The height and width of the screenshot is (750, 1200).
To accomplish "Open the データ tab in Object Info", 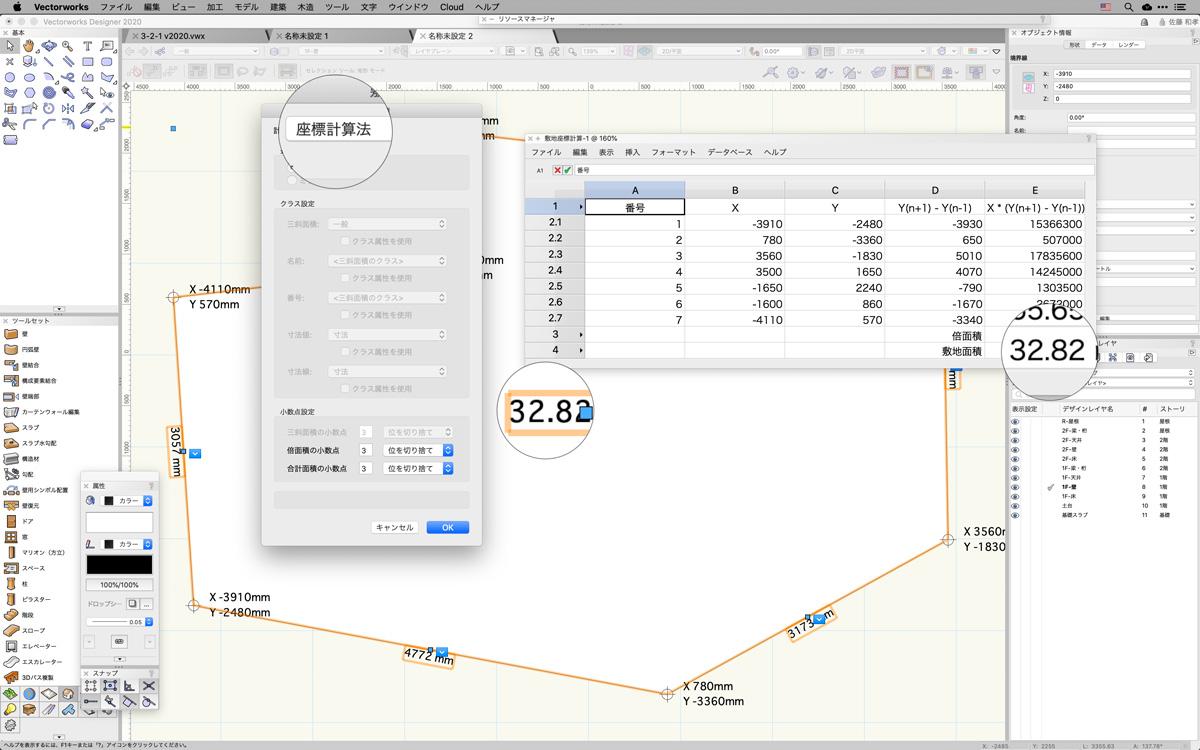I will 1099,45.
